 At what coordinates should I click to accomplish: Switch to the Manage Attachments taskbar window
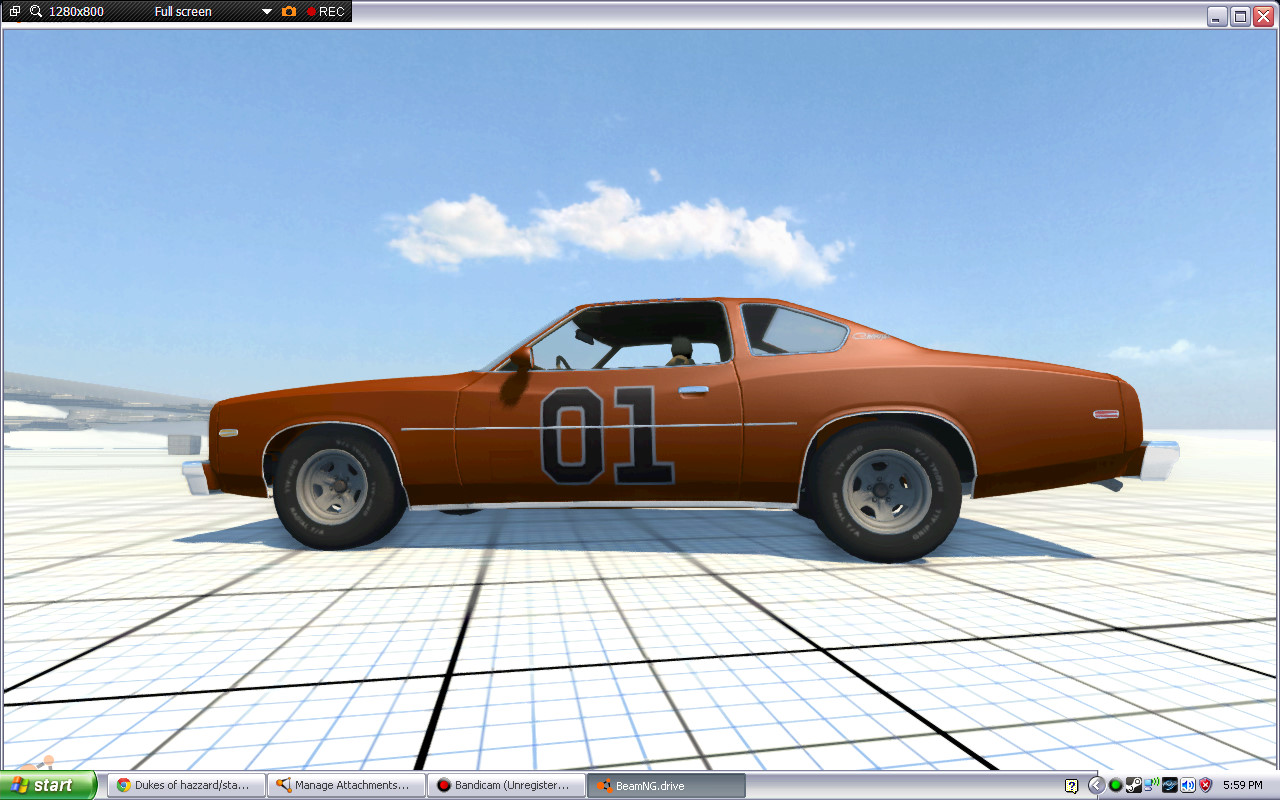pyautogui.click(x=347, y=785)
